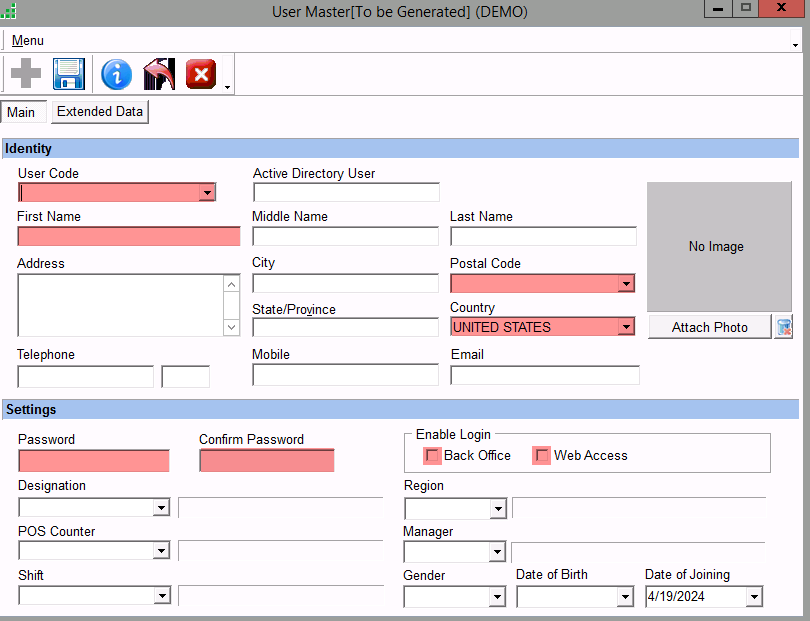Remove photo using the trash bin icon
The image size is (810, 621).
[784, 327]
